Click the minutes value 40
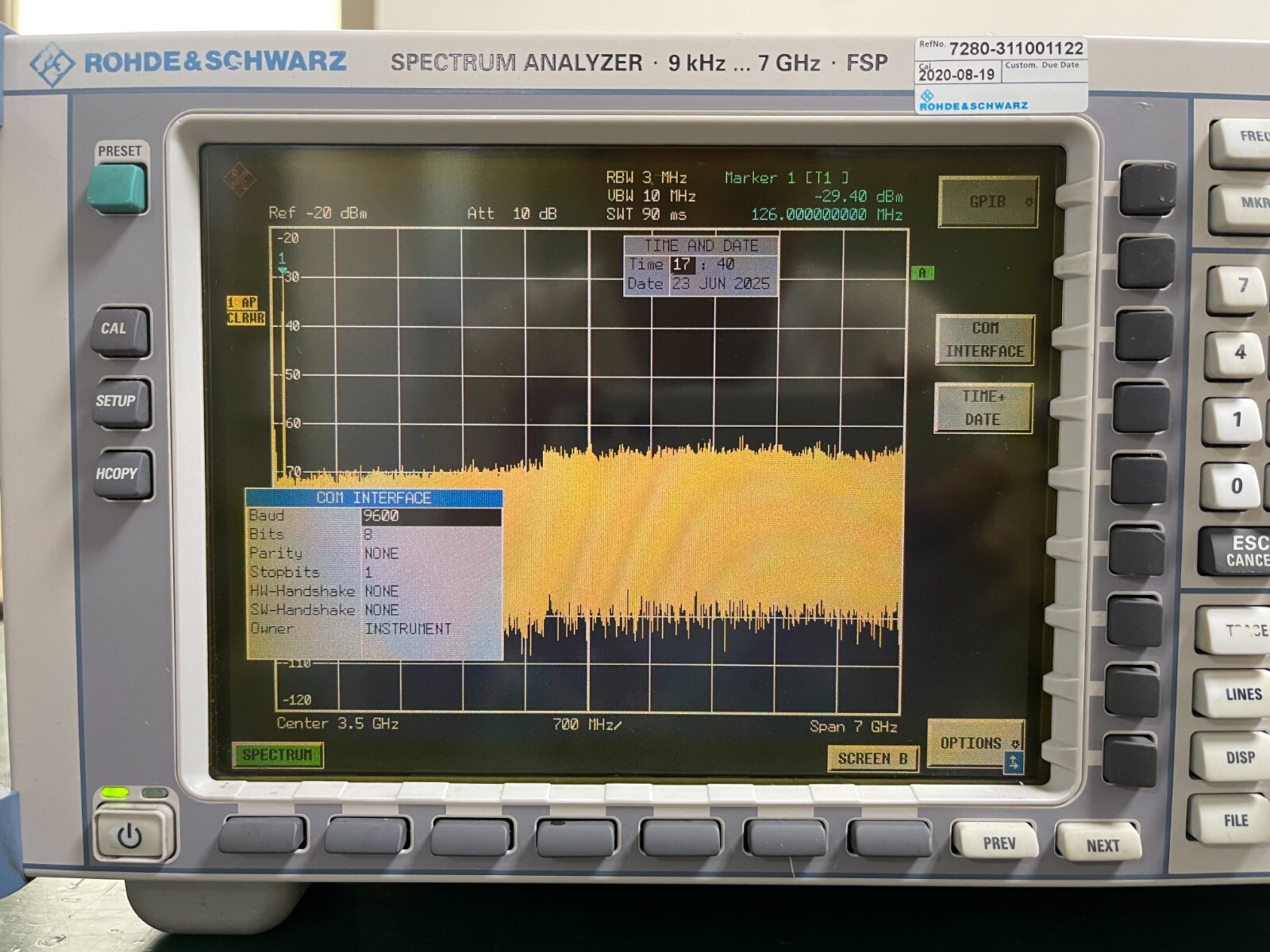Viewport: 1270px width, 952px height. [725, 264]
